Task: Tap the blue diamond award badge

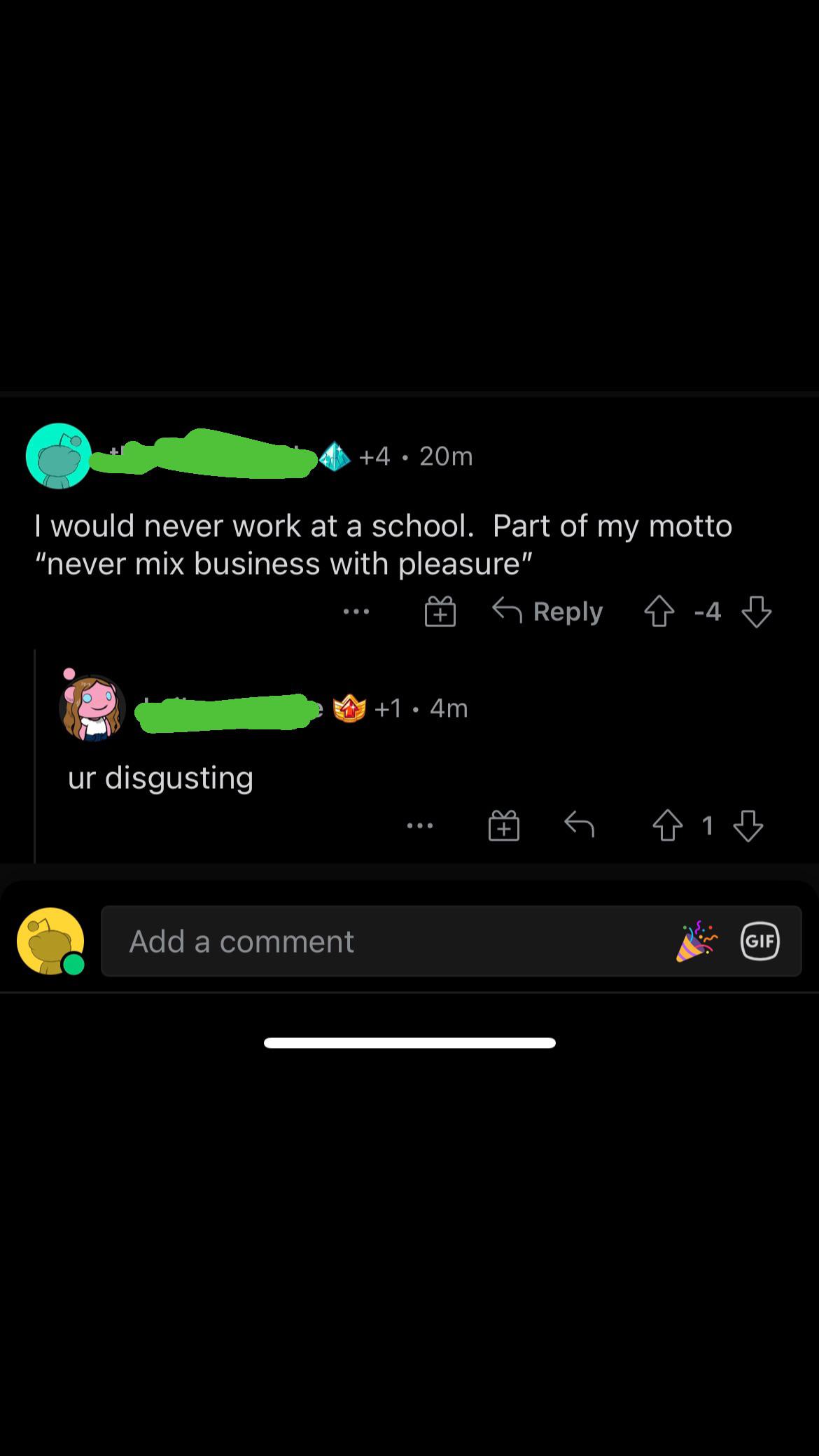Action: coord(335,456)
